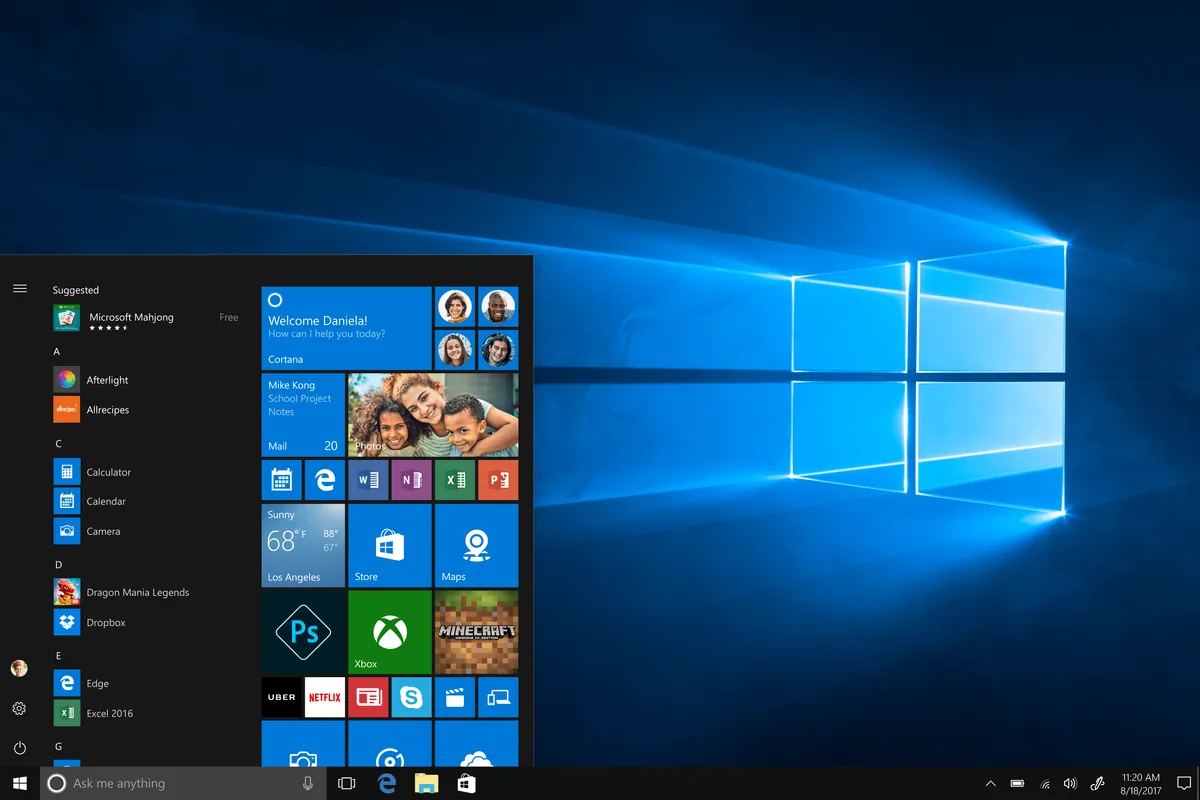Open the Excel tile in tile grid
This screenshot has width=1200, height=800.
(x=454, y=480)
